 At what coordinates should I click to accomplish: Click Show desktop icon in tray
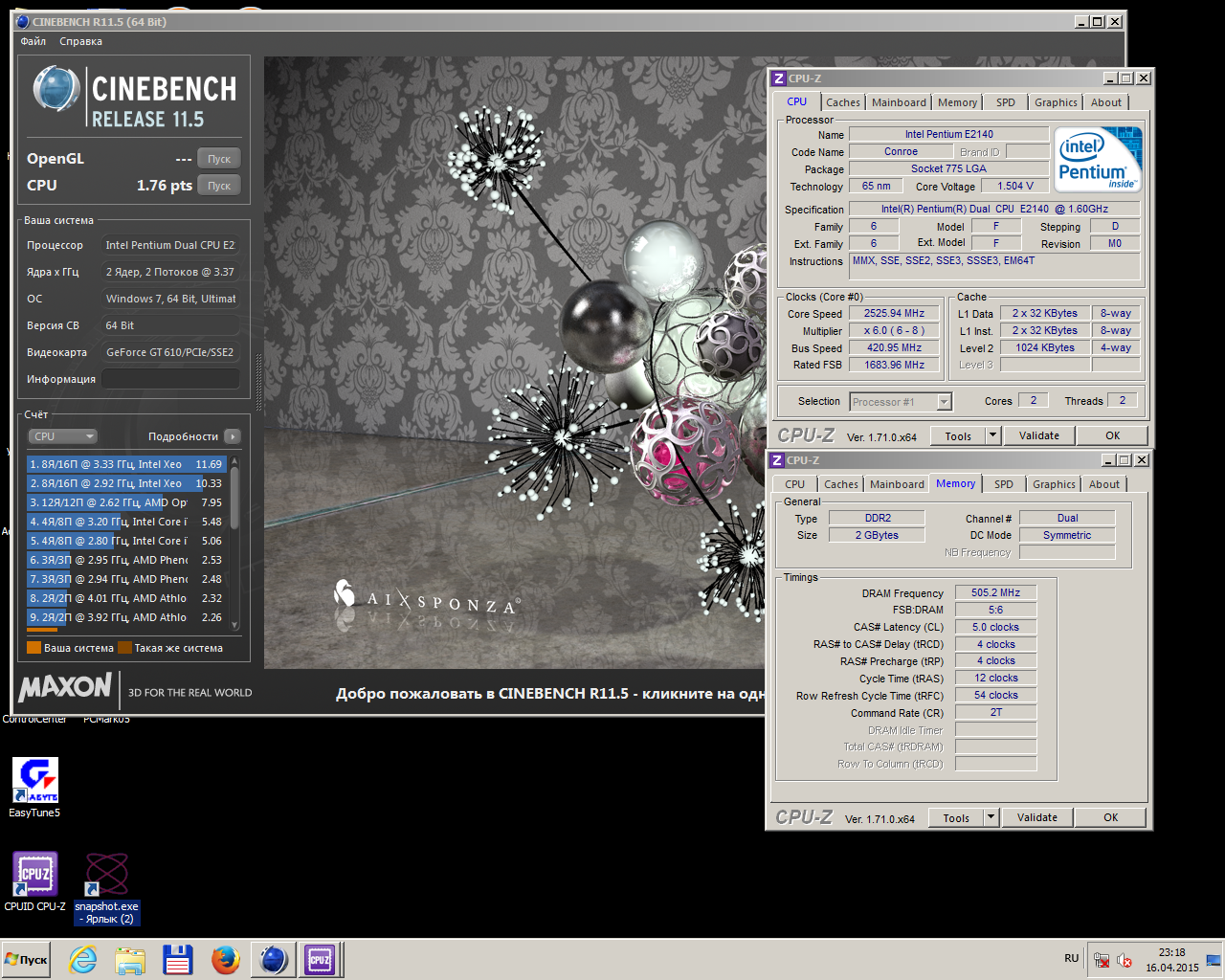point(1214,960)
